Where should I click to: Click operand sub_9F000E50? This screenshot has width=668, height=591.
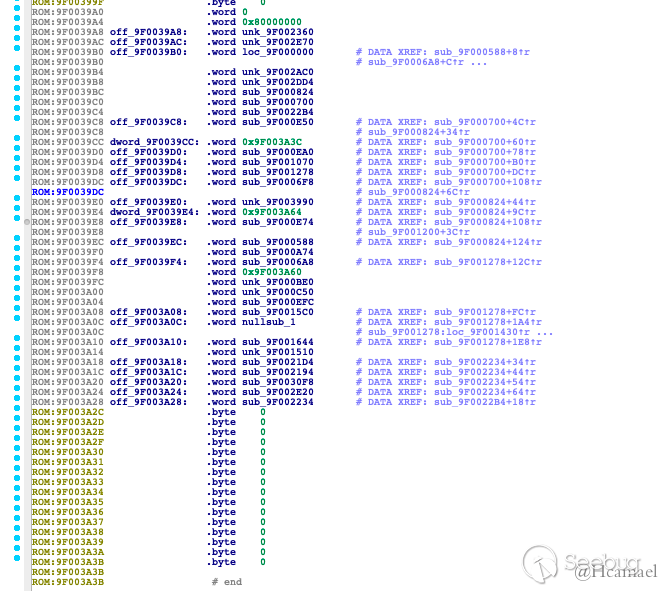point(278,122)
